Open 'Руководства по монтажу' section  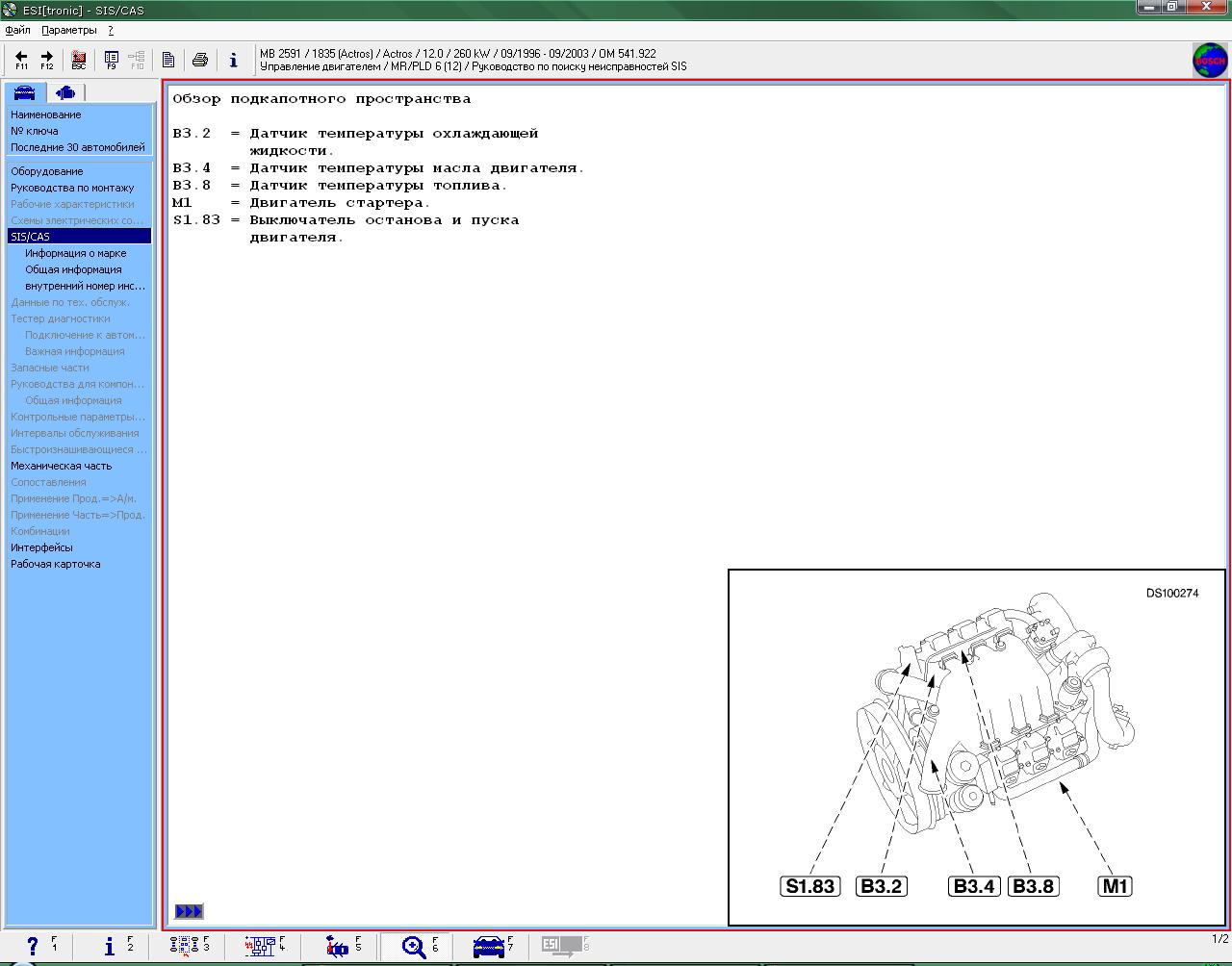[72, 188]
